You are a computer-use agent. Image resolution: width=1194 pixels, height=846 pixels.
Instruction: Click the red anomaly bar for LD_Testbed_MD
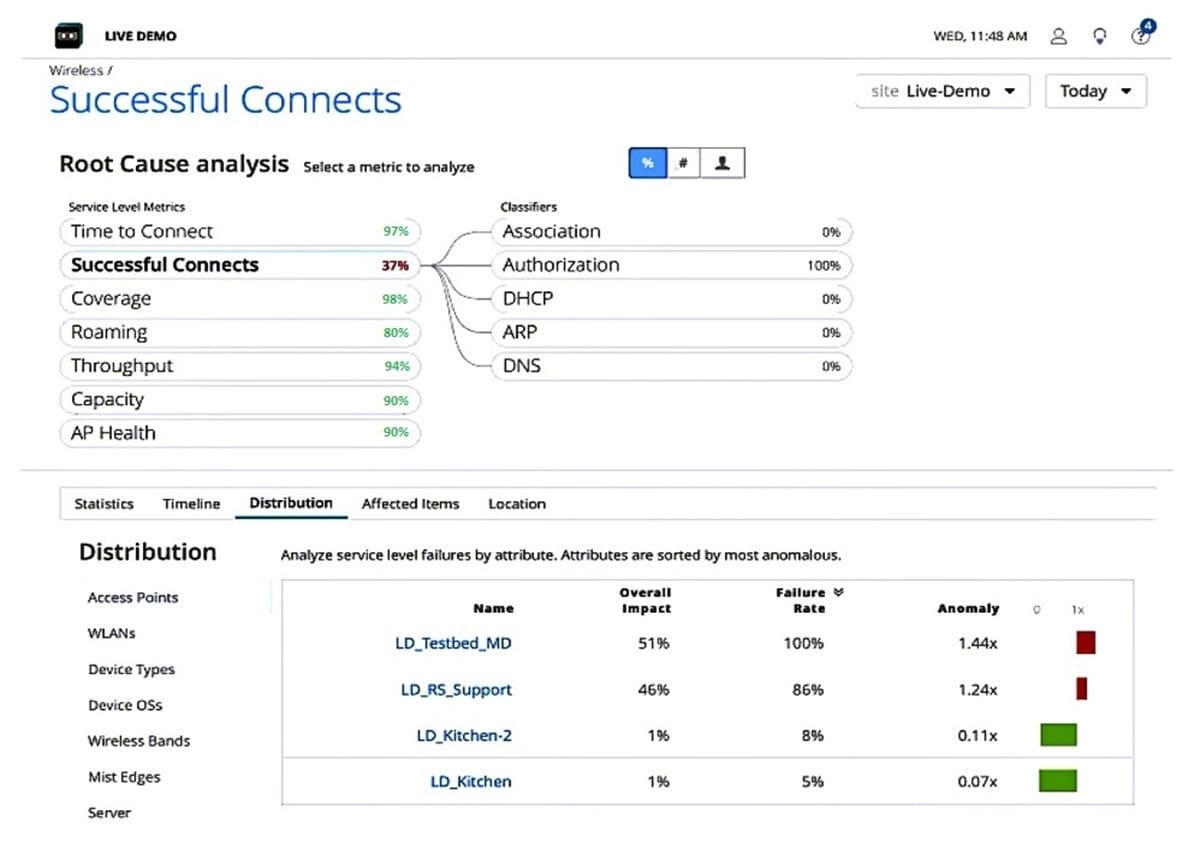[1085, 642]
